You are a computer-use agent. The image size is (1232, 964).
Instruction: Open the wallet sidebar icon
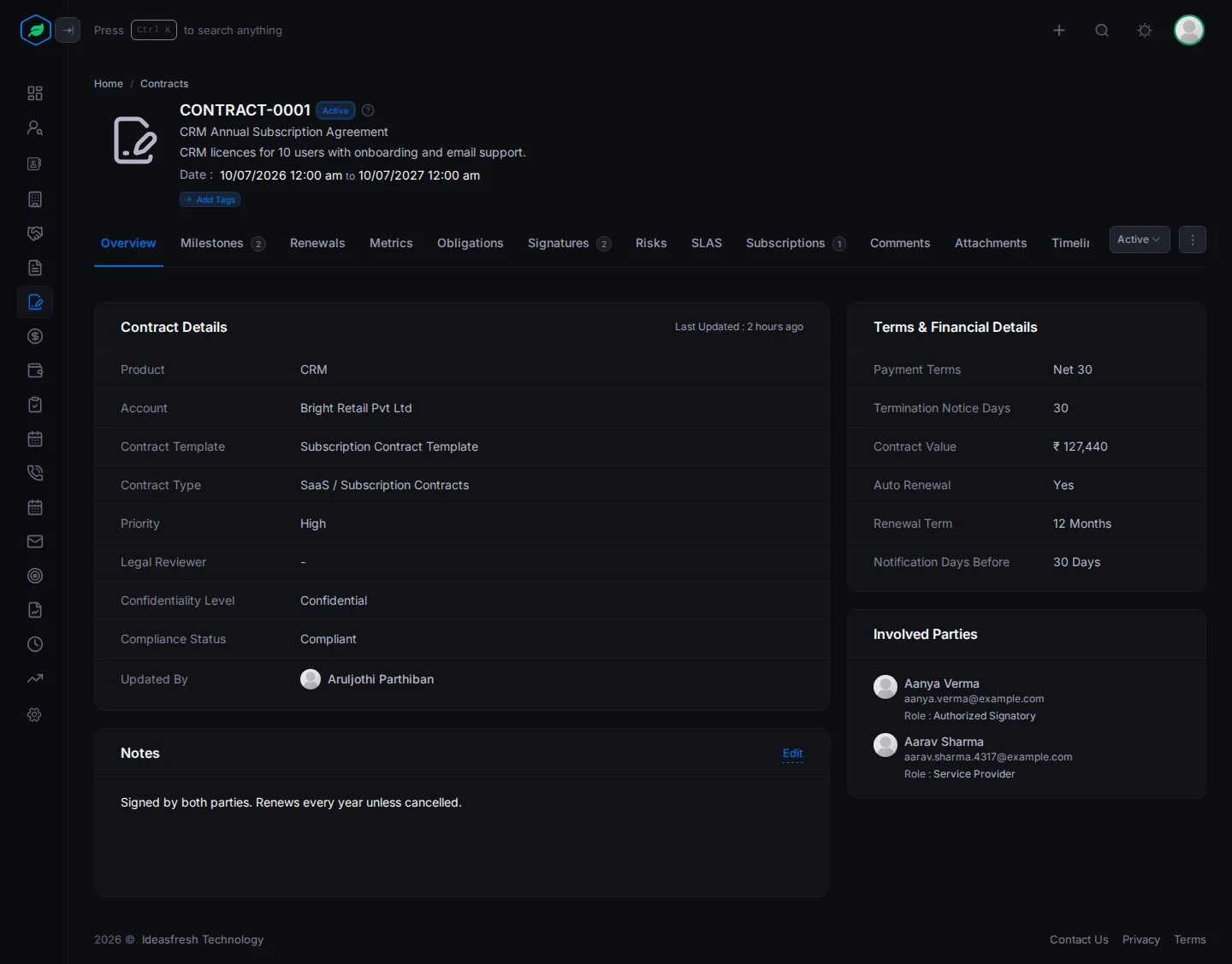click(35, 370)
